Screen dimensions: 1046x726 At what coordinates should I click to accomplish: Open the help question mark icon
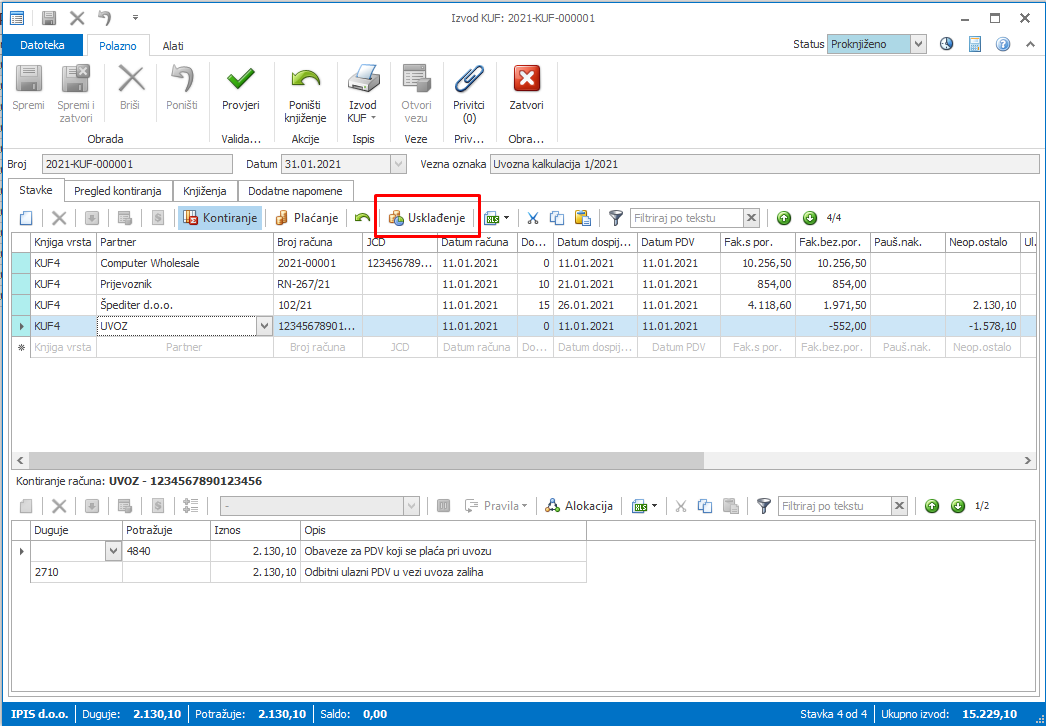pos(1003,45)
